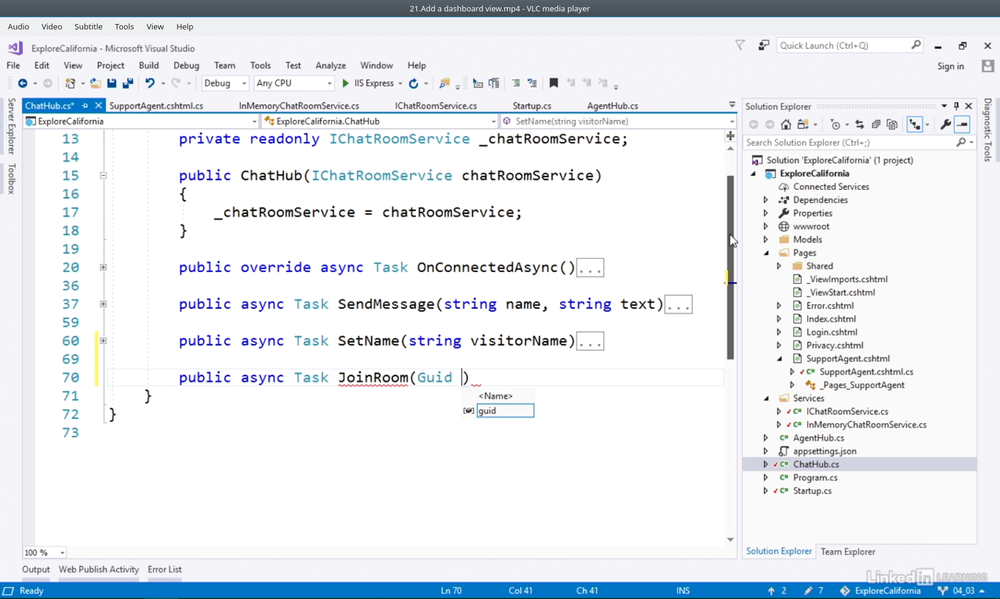Click Comment out selected lines icon

pyautogui.click(x=516, y=84)
